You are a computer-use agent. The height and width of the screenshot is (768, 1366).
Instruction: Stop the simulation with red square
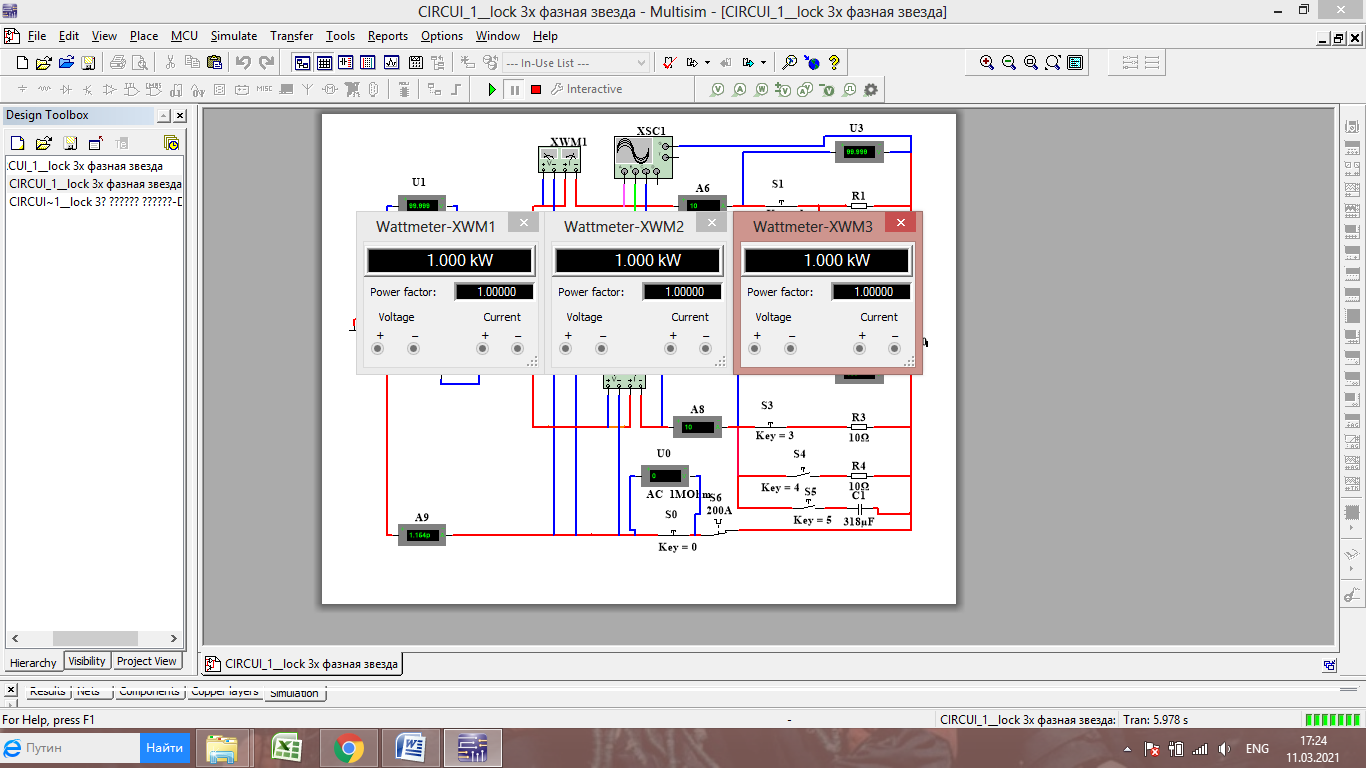pos(536,89)
